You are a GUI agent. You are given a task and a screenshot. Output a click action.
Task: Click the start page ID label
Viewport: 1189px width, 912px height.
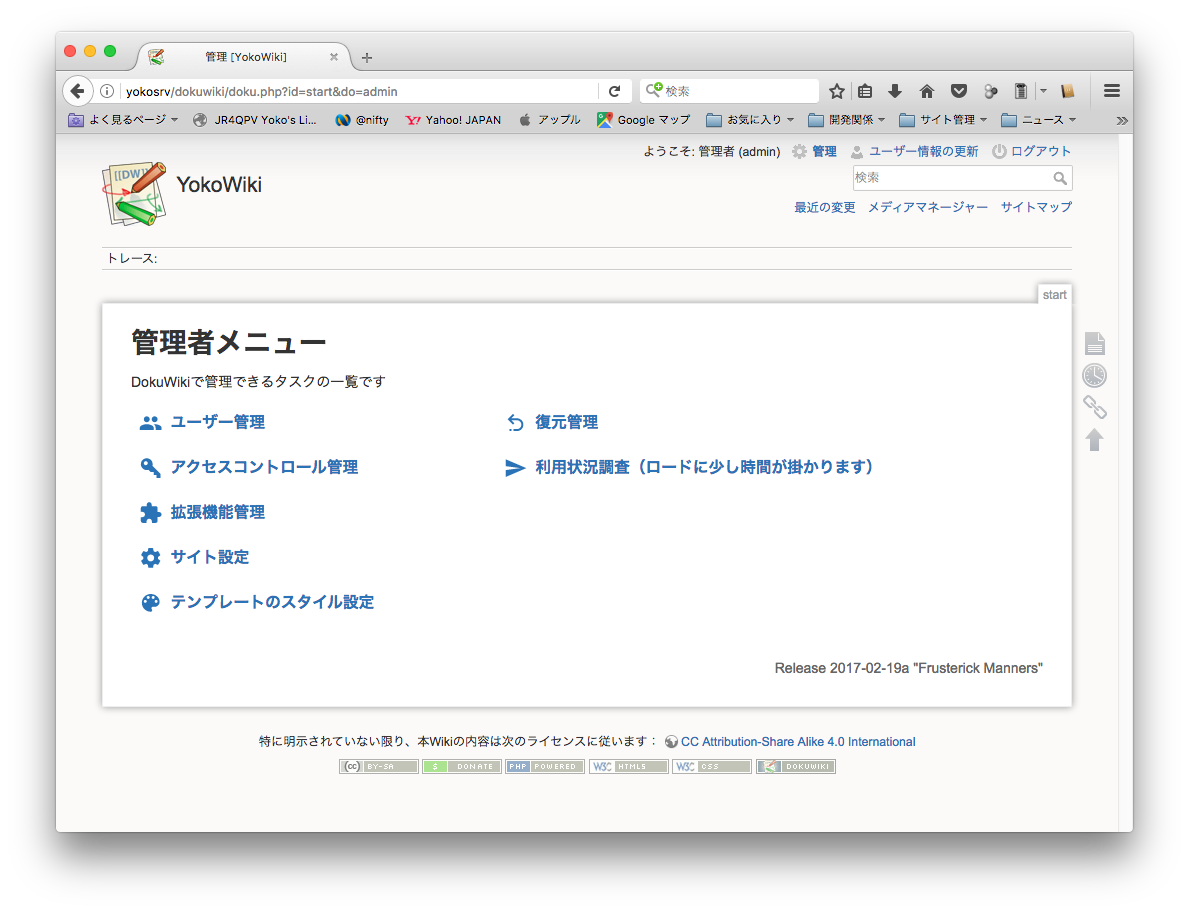1054,295
